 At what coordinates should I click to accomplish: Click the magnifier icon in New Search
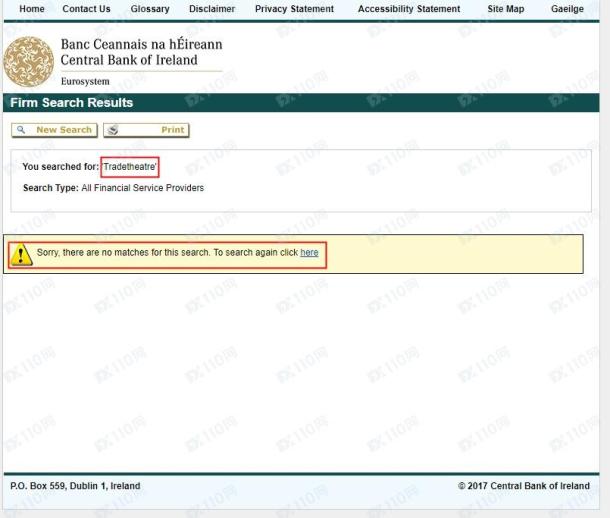[21, 130]
